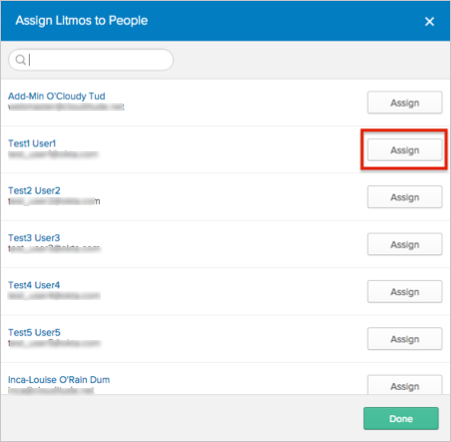This screenshot has height=442, width=451.
Task: Assign Litmos to Test5 User5
Action: pos(405,339)
